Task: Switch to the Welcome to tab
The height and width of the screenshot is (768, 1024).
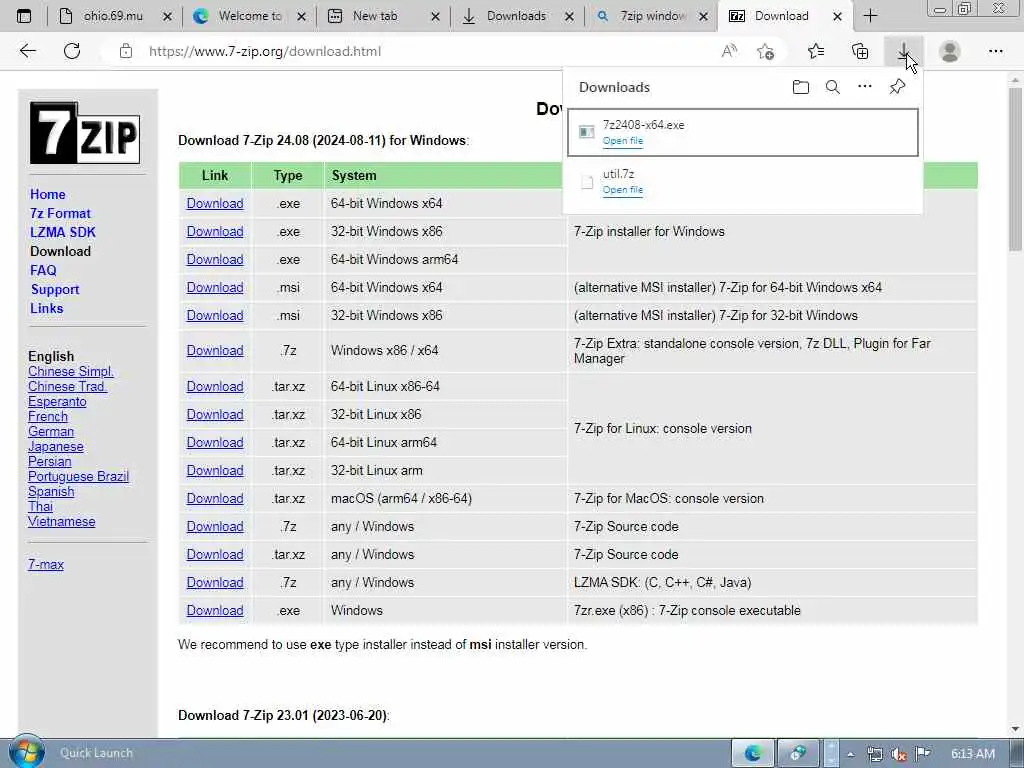Action: tap(248, 16)
